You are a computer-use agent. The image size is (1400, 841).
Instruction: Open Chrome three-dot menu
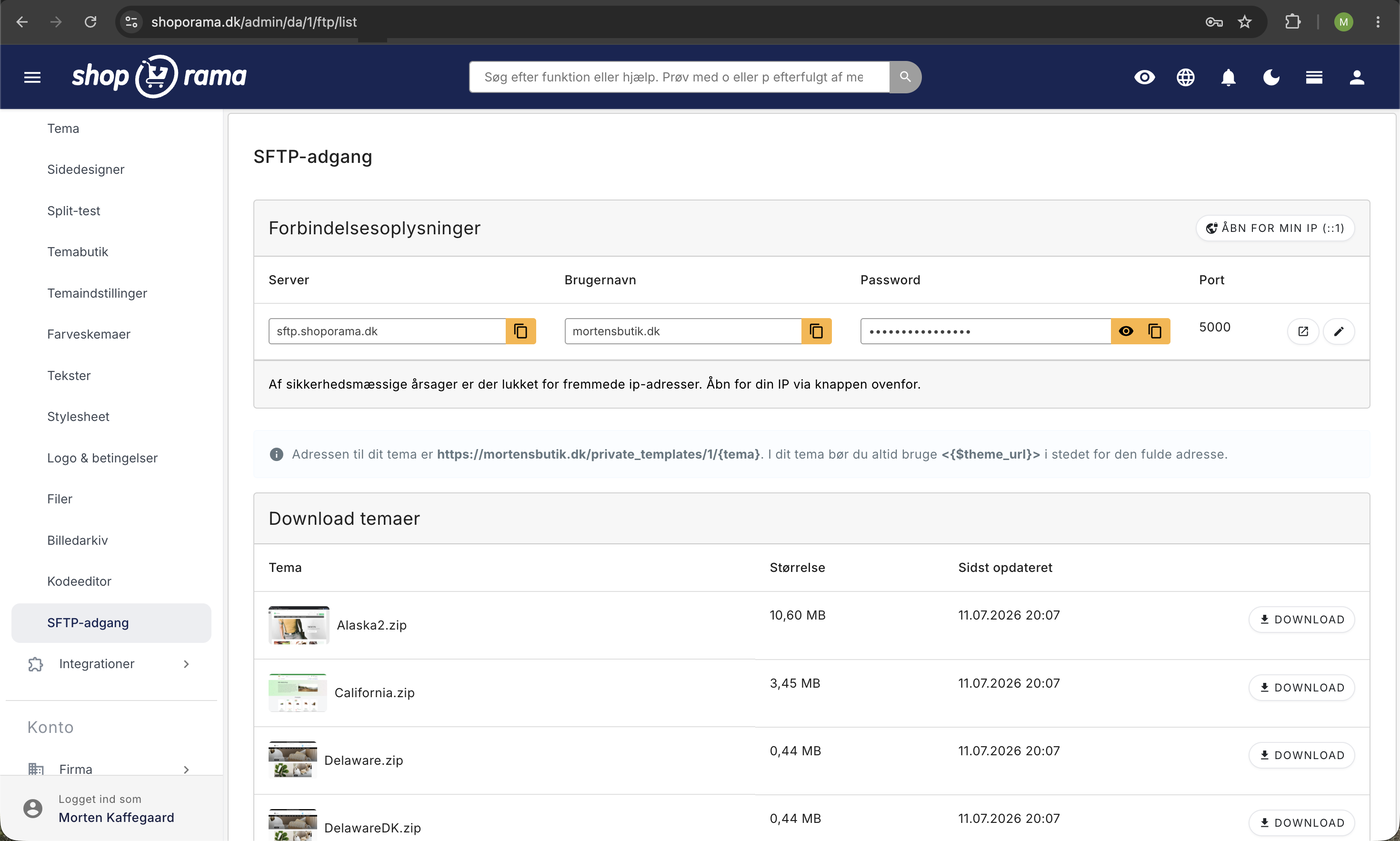pyautogui.click(x=1379, y=21)
